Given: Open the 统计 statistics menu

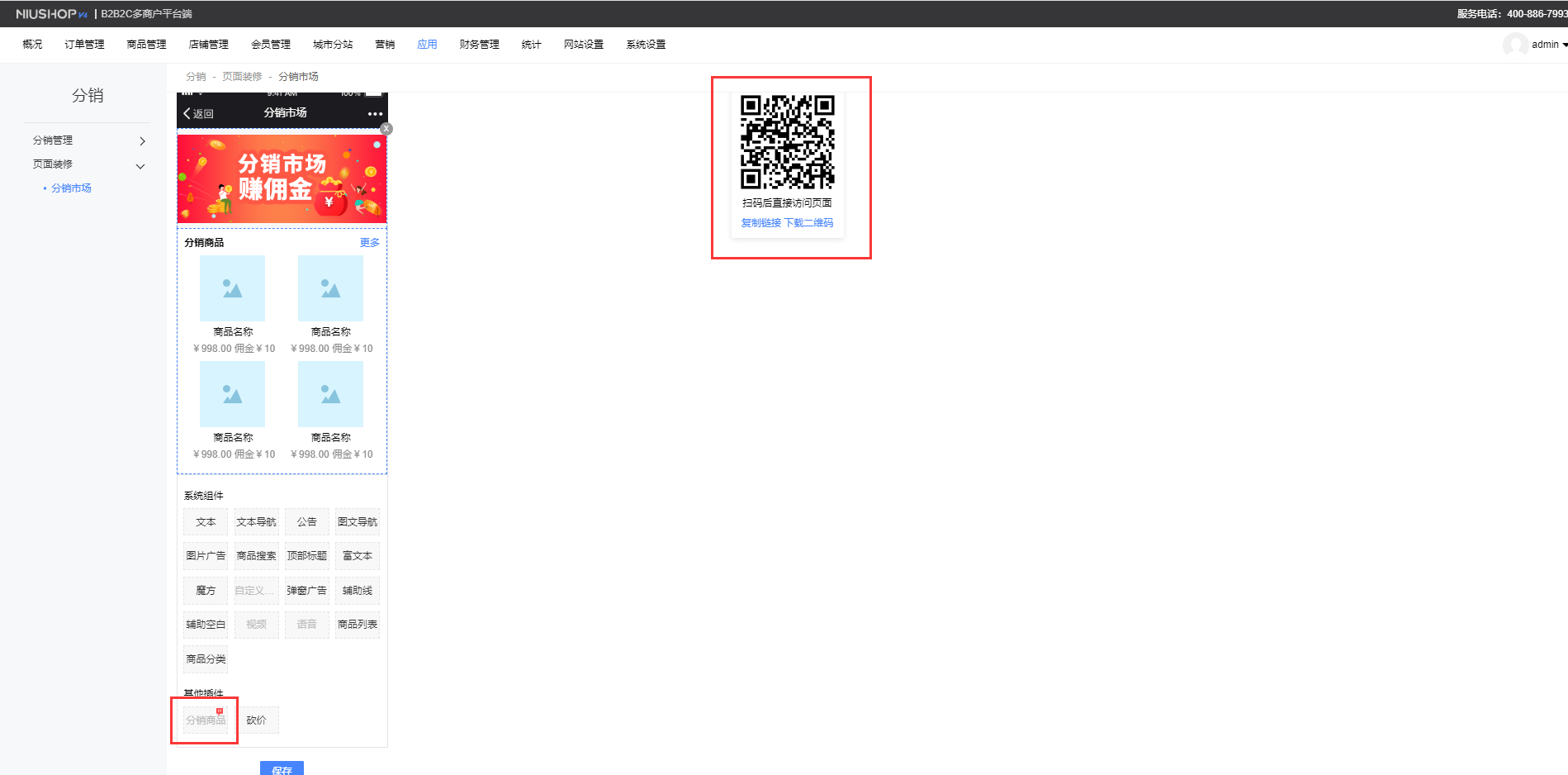Looking at the screenshot, I should [x=531, y=45].
